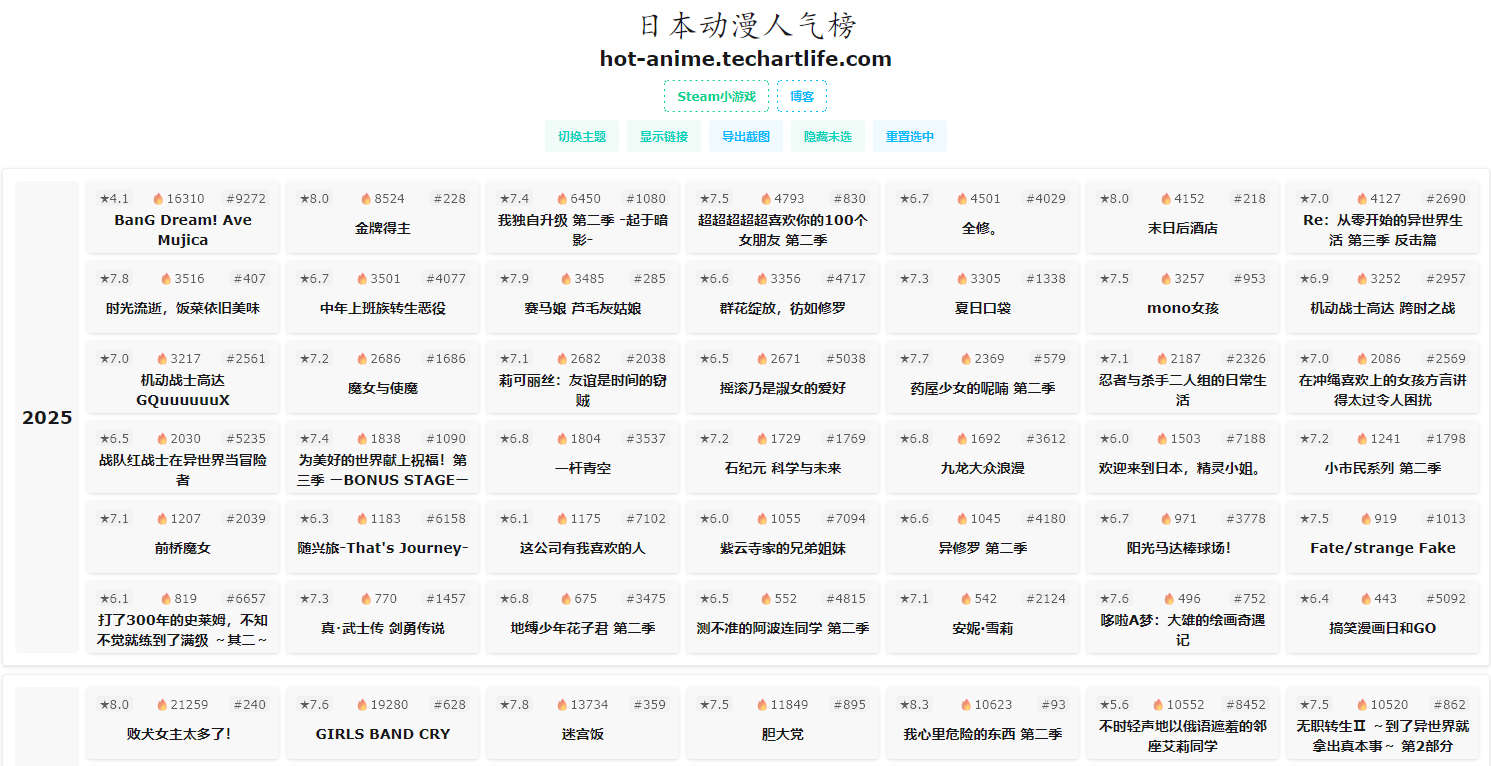Click the 药屋少女的呢喃 第二季 title

[x=983, y=388]
